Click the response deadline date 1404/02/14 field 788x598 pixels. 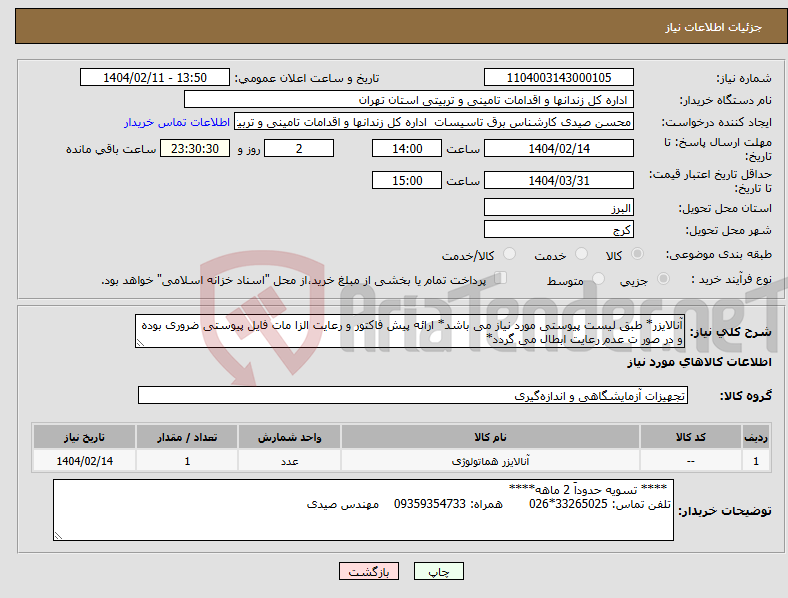click(558, 148)
